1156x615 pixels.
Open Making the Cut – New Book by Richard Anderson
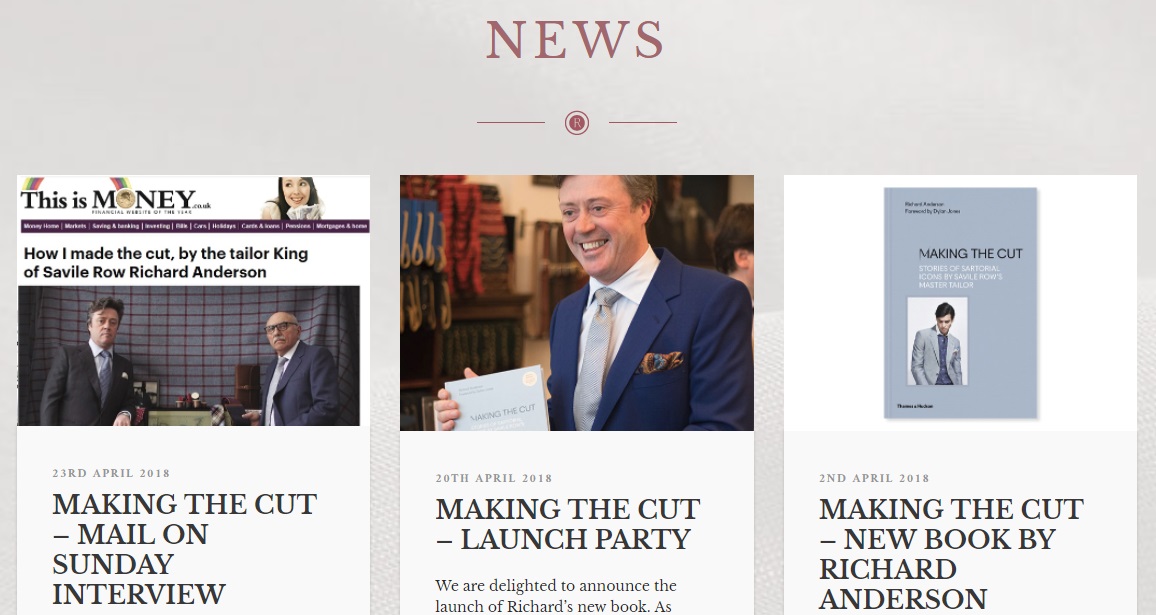951,554
